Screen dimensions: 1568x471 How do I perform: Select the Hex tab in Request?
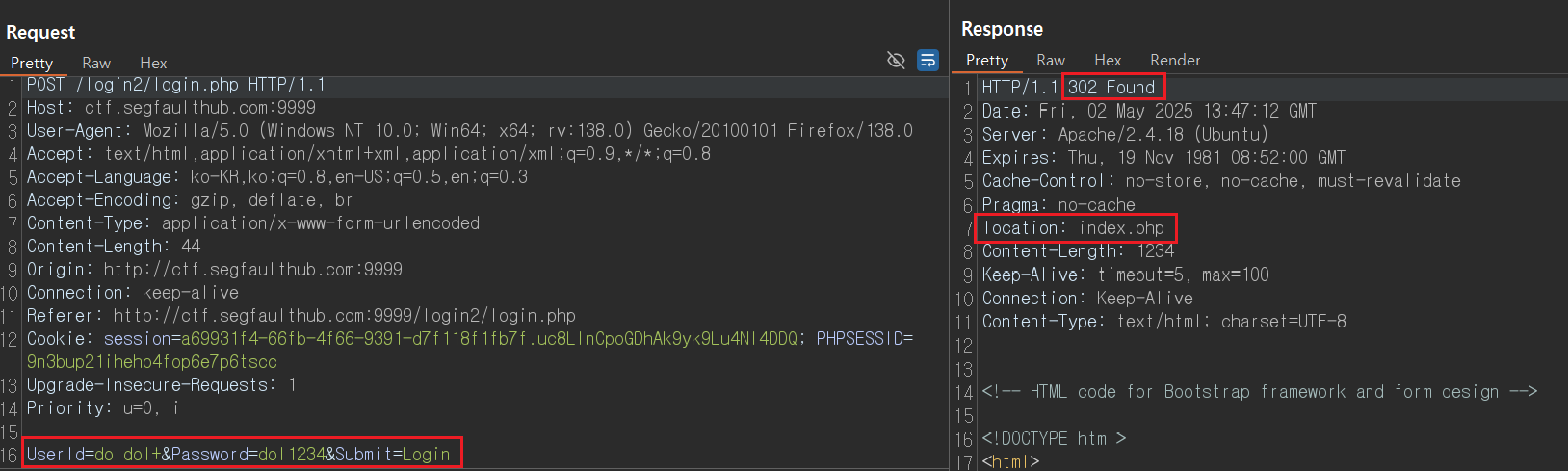click(x=153, y=63)
